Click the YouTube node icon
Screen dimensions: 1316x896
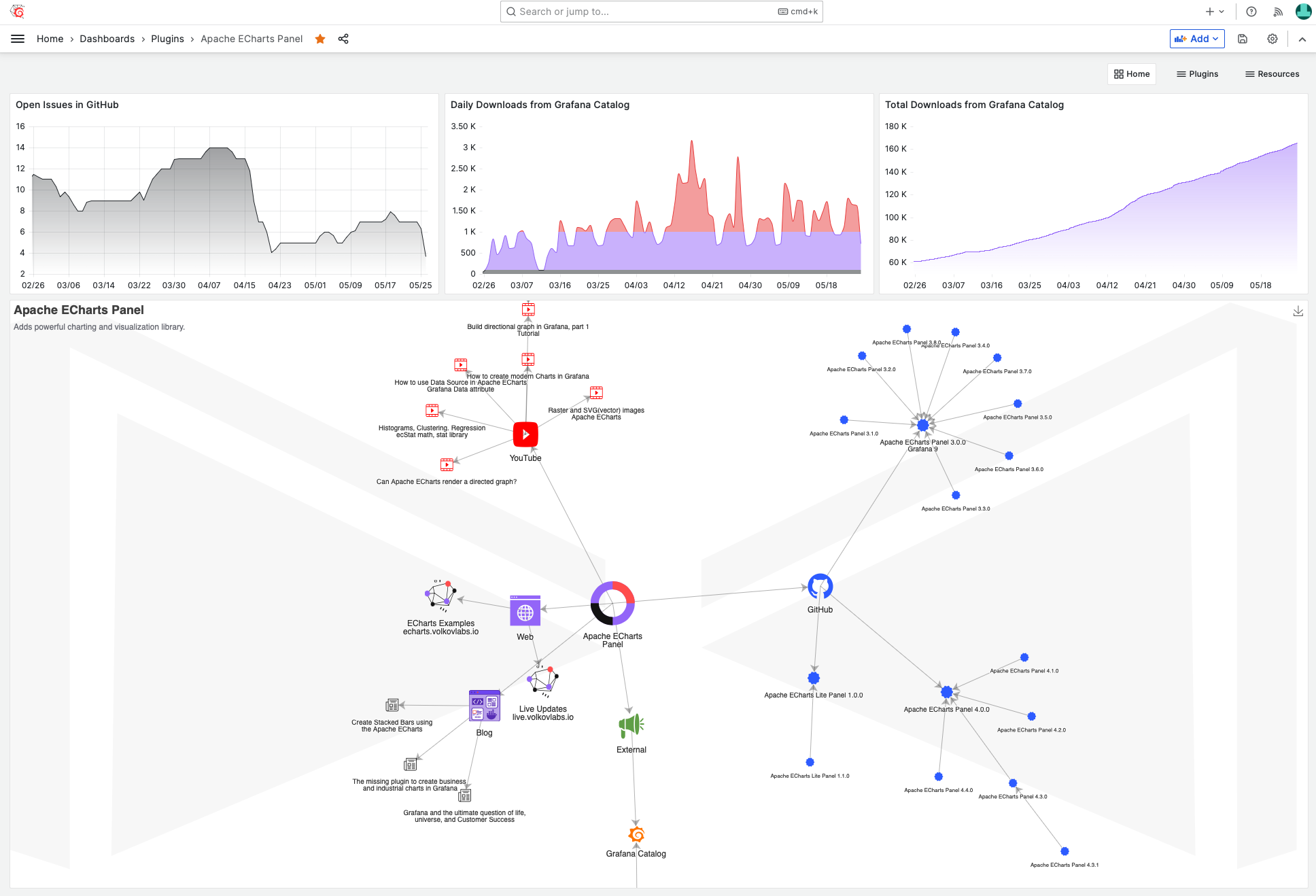coord(525,434)
